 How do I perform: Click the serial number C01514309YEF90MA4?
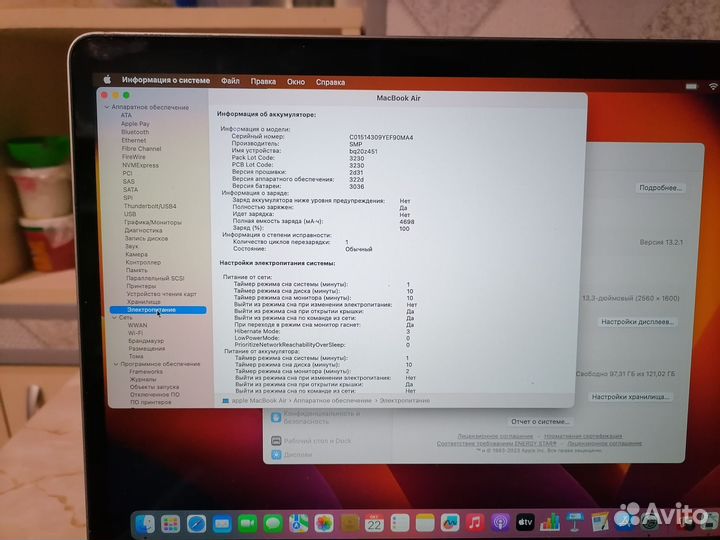[x=381, y=137]
